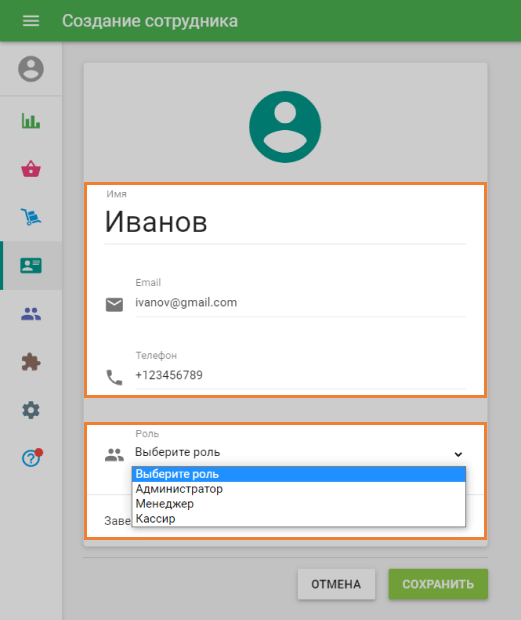521x620 pixels.
Task: Select the highlighted Выберите роль option
Action: 299,474
